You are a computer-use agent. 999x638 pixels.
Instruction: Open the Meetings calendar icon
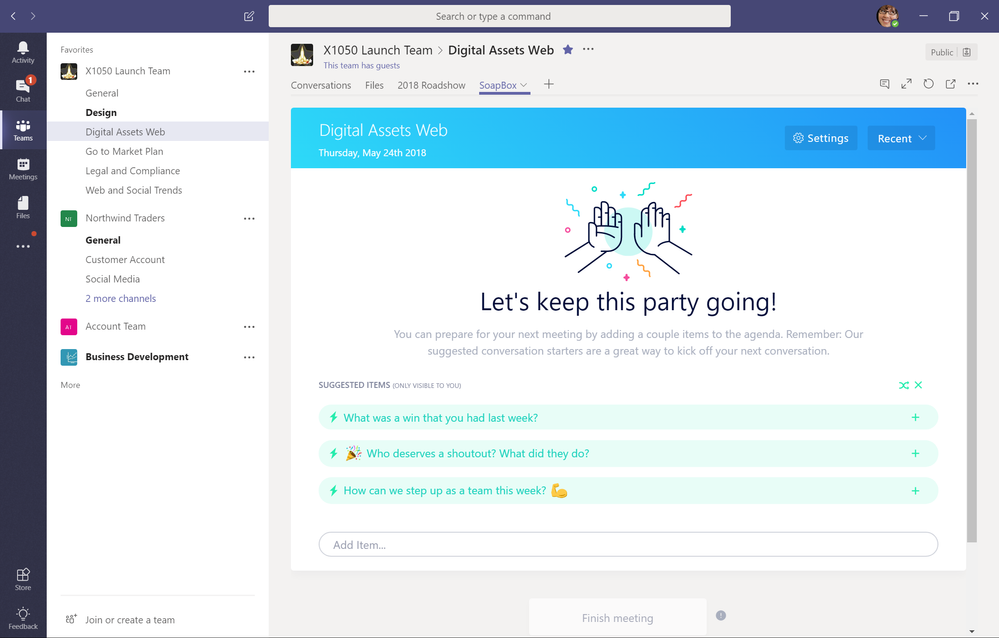23,168
